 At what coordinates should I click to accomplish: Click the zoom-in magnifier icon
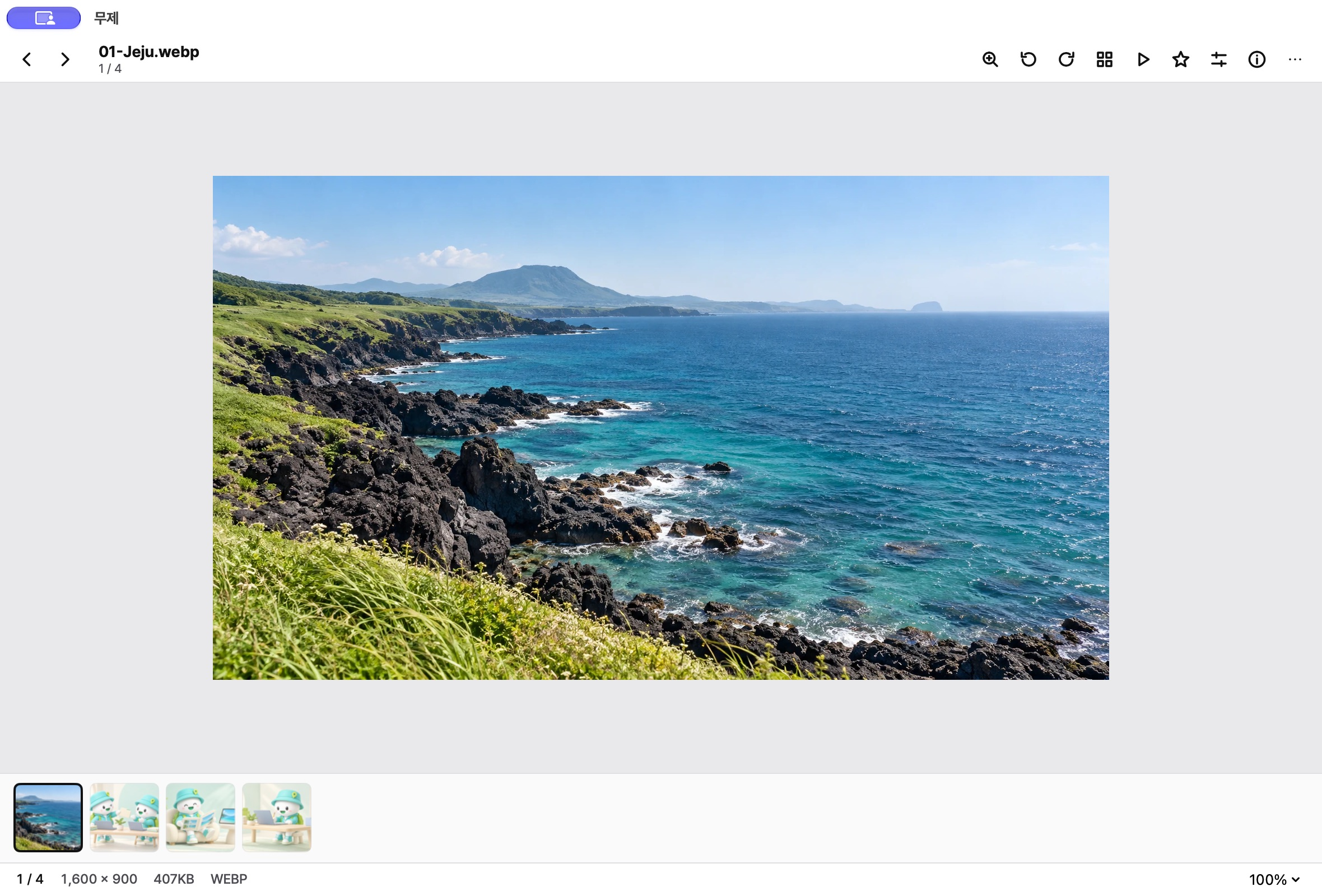(990, 59)
